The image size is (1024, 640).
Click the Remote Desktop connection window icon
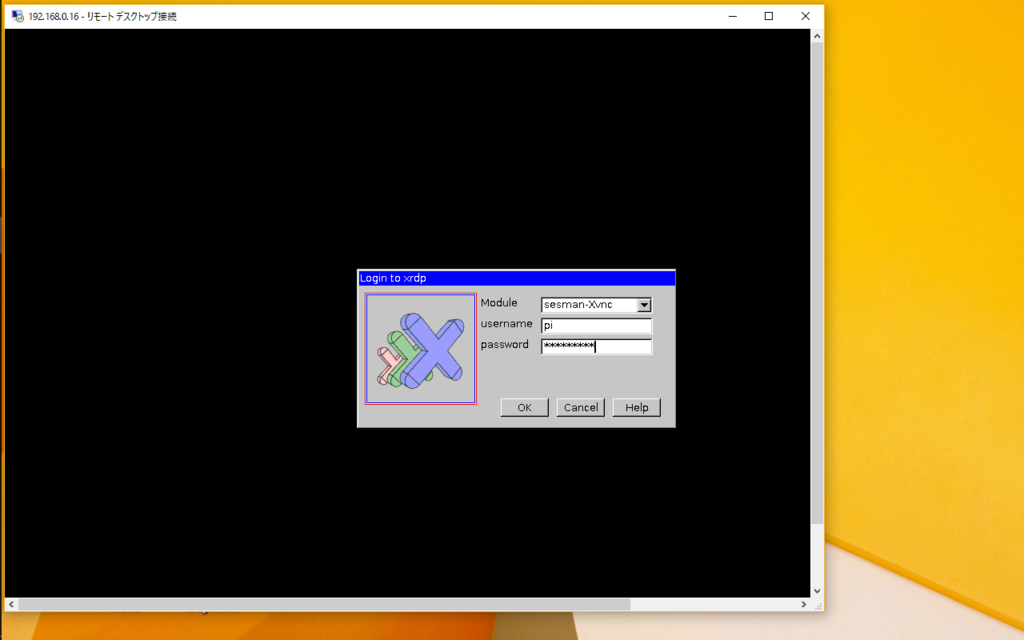18,16
